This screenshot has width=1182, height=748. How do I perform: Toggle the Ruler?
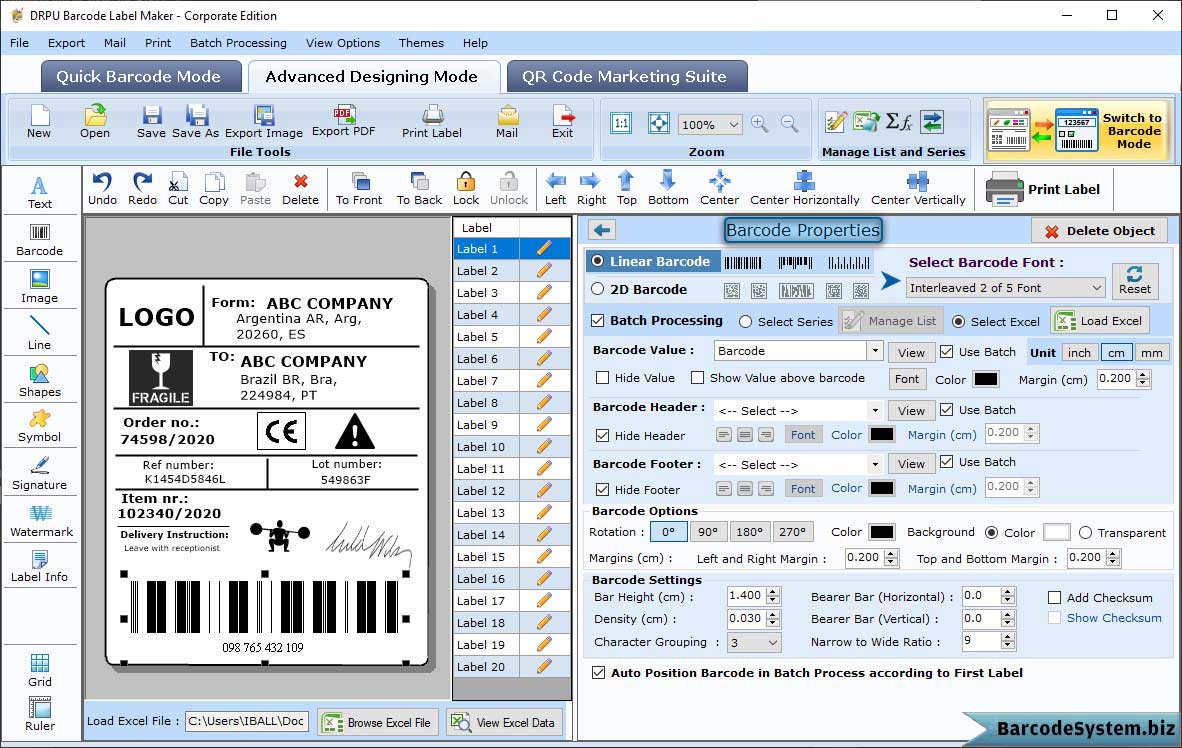pyautogui.click(x=39, y=714)
